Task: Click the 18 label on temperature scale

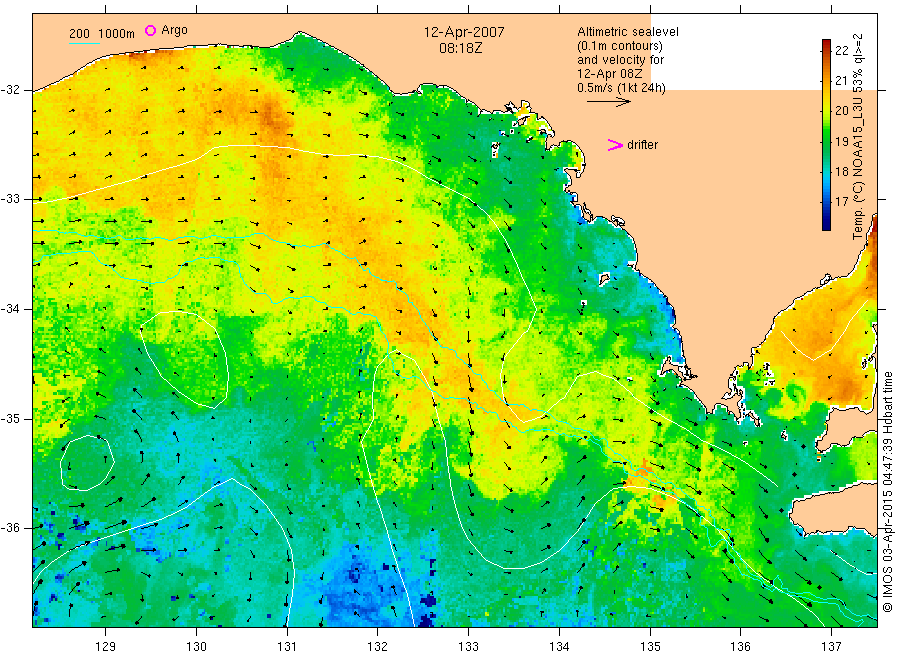Action: point(841,171)
